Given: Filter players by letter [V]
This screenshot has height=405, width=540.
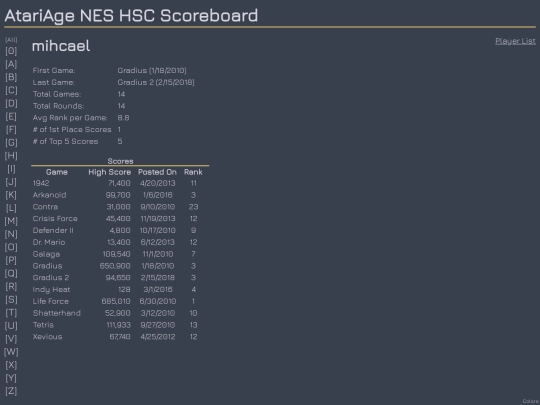Looking at the screenshot, I should point(11,339).
